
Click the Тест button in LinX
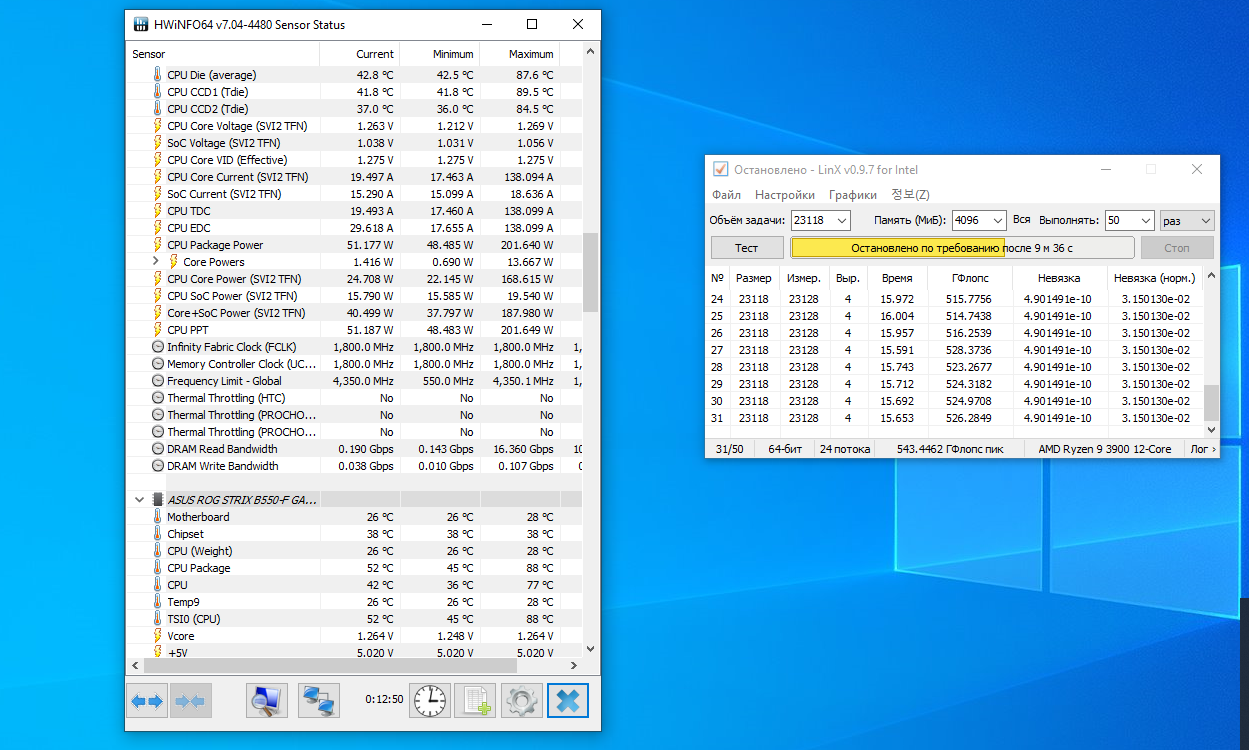(x=747, y=248)
